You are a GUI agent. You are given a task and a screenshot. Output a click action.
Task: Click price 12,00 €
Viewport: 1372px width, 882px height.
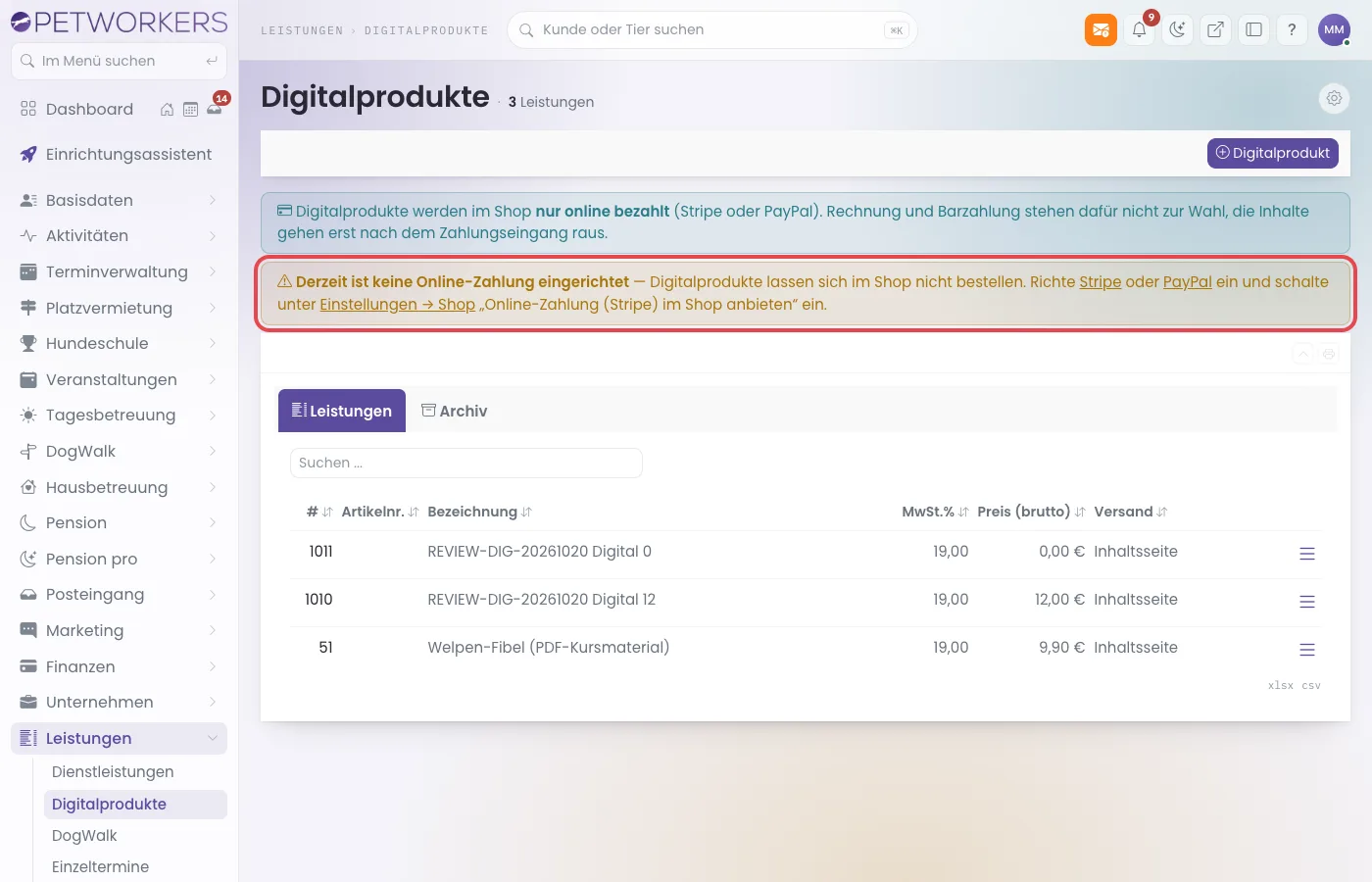(x=1059, y=599)
